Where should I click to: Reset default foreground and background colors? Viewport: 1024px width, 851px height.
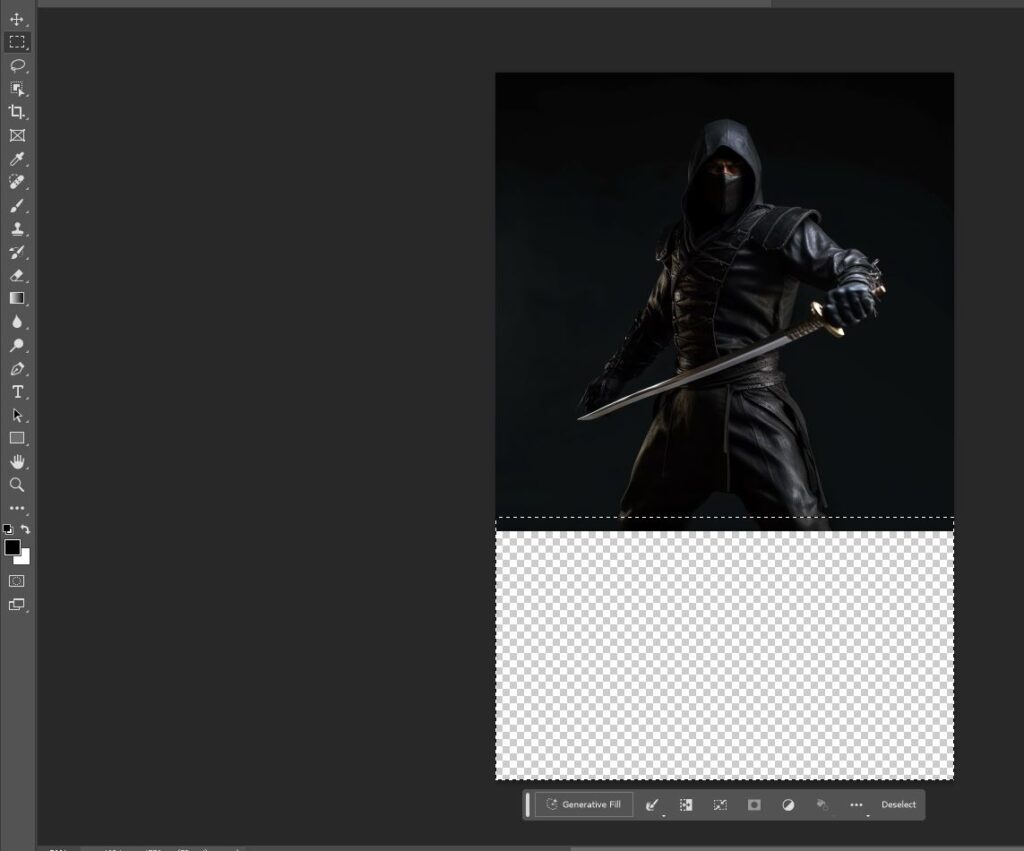coord(8,529)
